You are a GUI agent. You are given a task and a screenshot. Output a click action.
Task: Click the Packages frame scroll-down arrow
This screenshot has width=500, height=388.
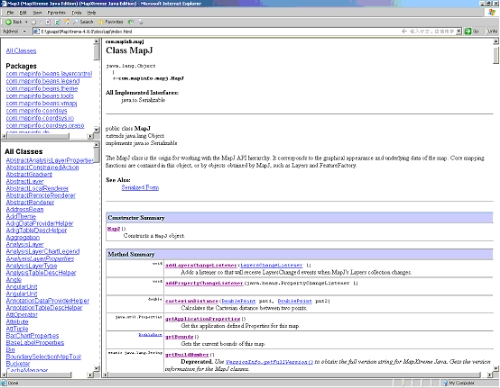(97, 129)
